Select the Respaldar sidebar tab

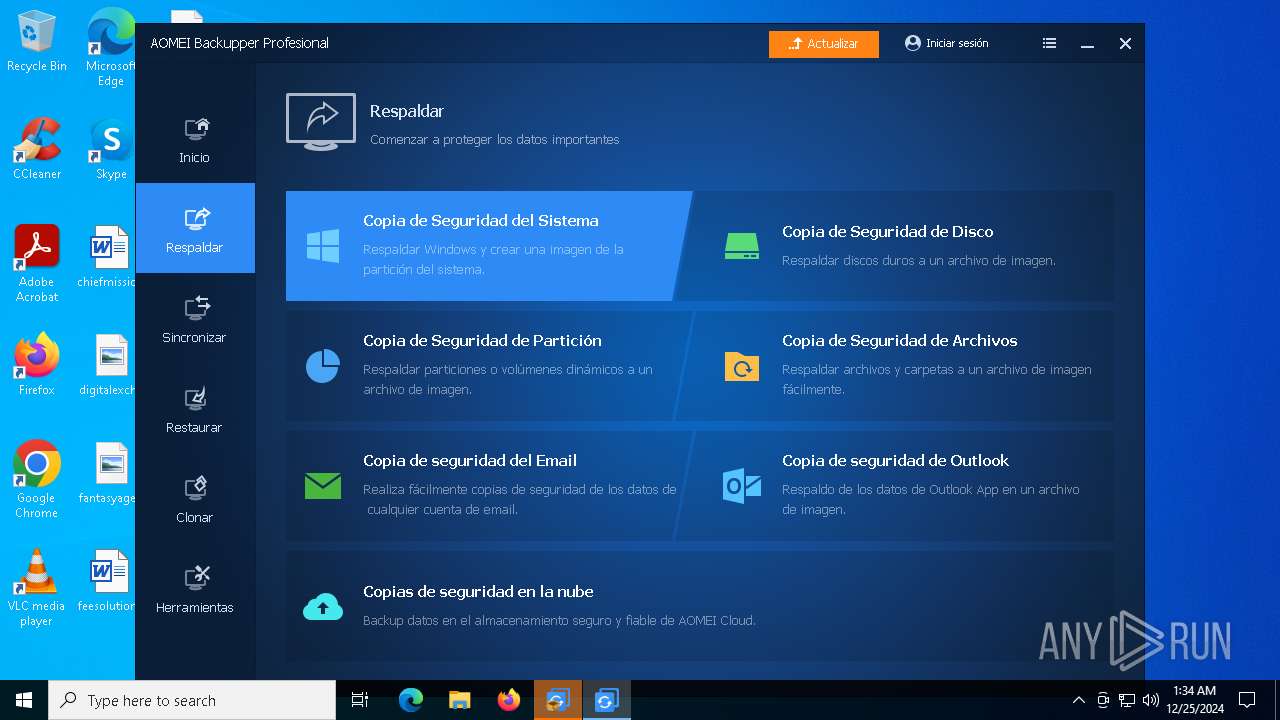[x=195, y=228]
